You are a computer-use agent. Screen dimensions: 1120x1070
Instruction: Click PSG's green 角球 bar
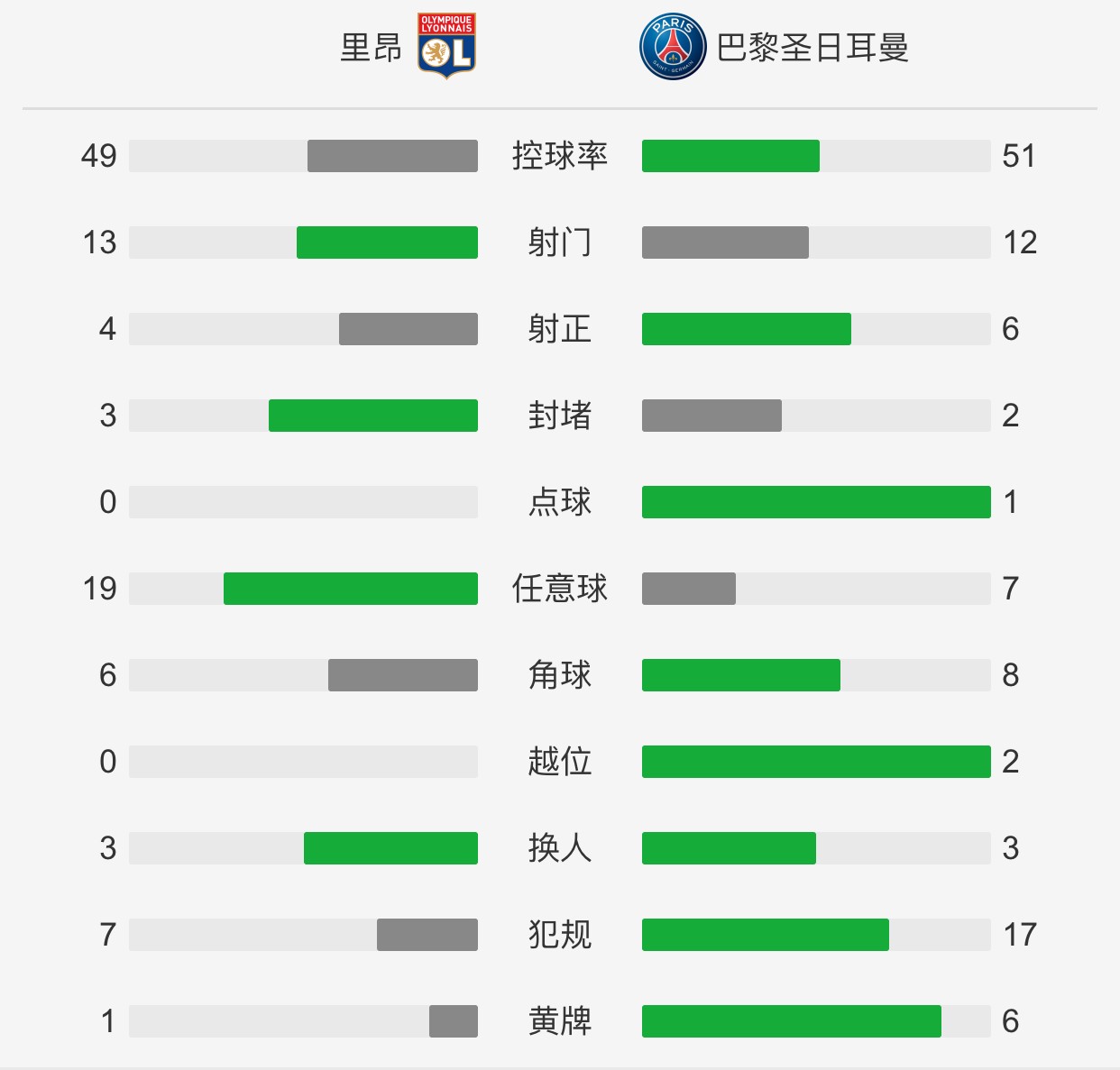[x=741, y=675]
